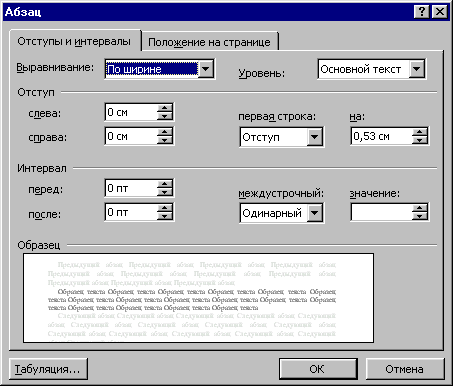Image resolution: width=453 pixels, height=386 pixels.
Task: Click the 0,53 см input field
Action: 381,136
